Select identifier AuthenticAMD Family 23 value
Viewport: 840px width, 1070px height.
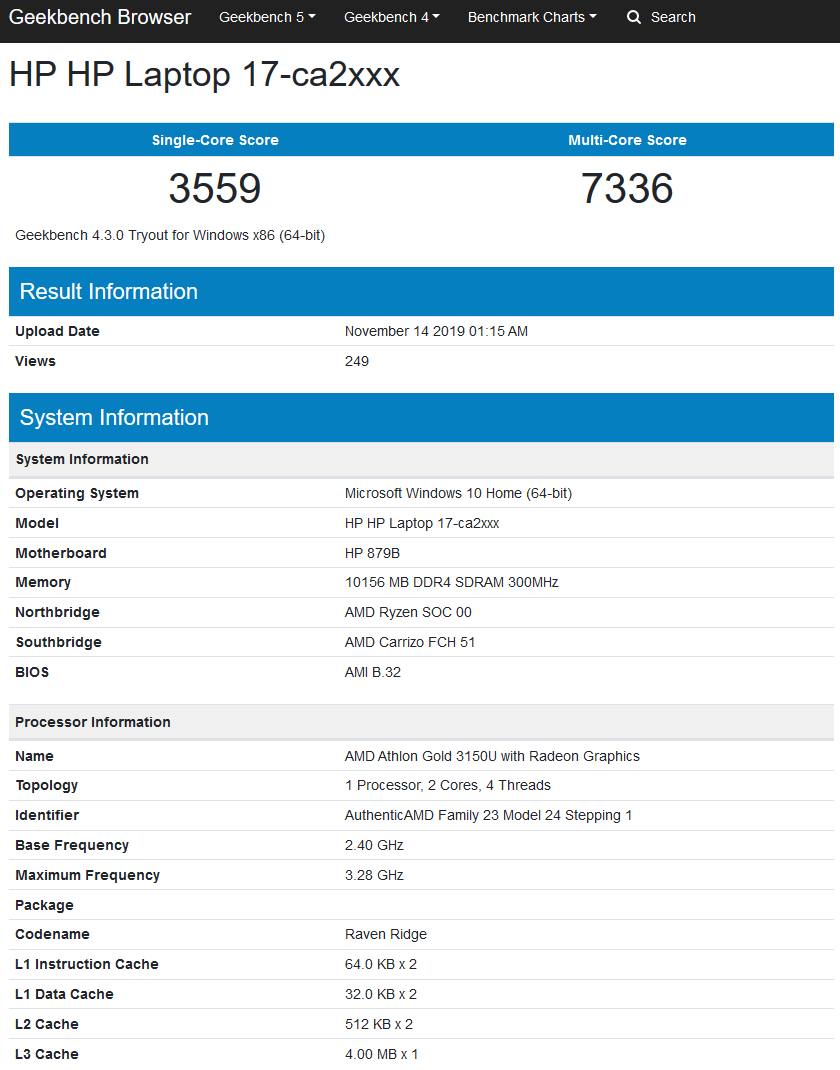point(489,816)
